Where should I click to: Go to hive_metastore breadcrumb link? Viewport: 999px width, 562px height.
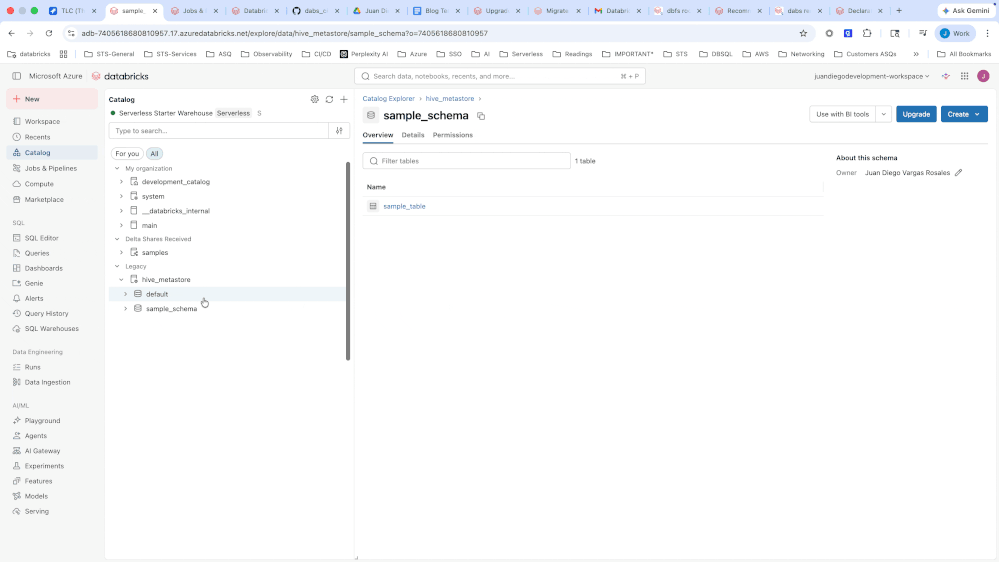tap(450, 99)
